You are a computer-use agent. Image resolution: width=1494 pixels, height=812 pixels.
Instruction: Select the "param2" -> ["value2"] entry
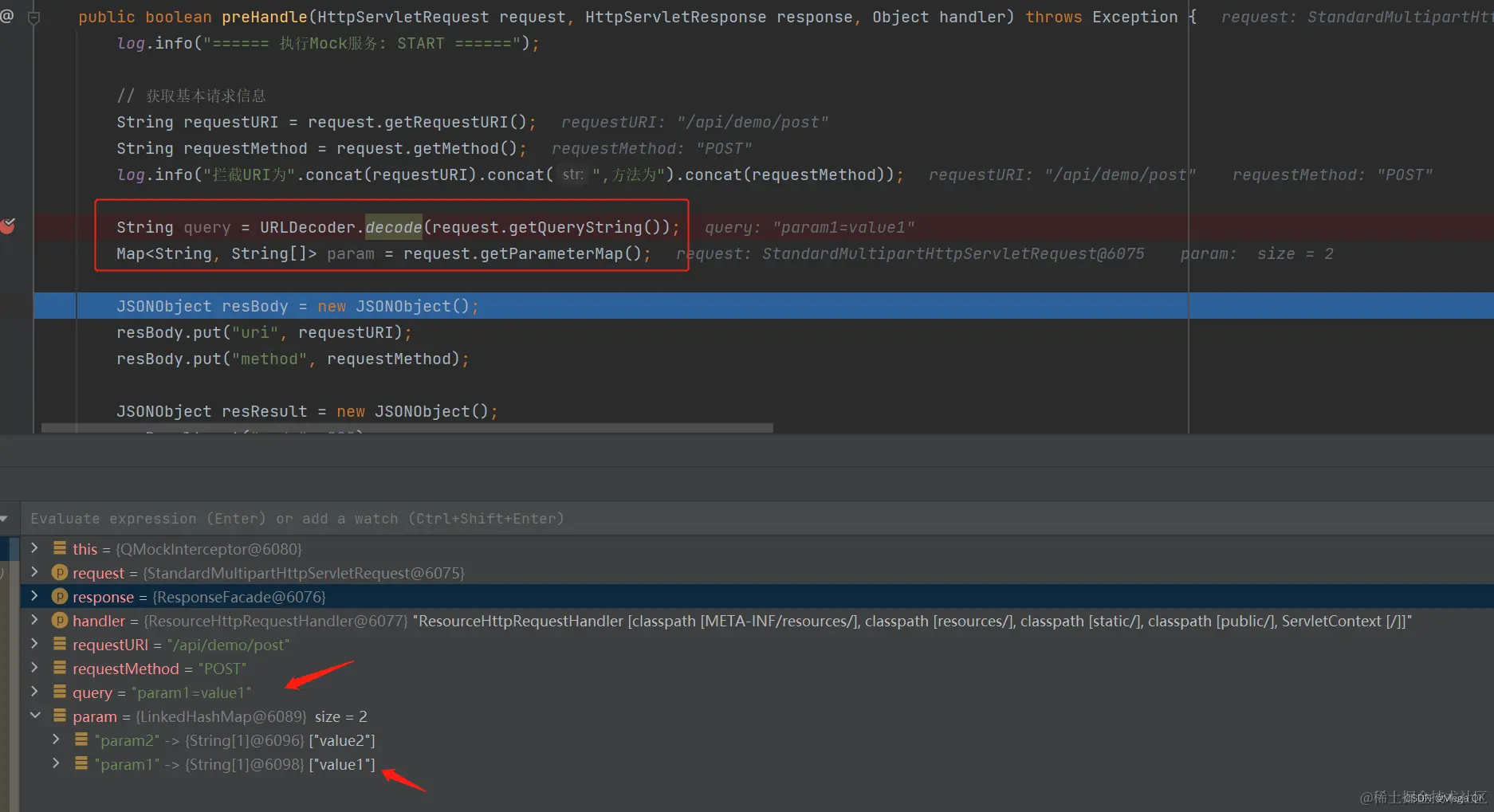pyautogui.click(x=756, y=740)
